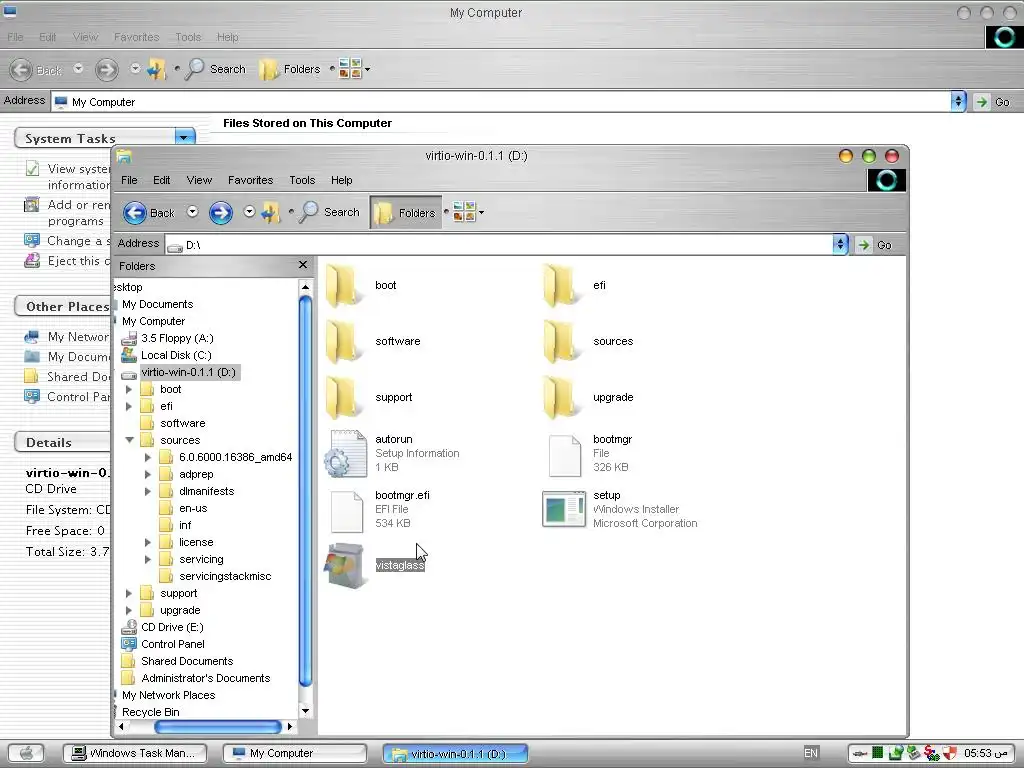Viewport: 1024px width, 768px height.
Task: Expand the upgrade folder in tree
Action: pyautogui.click(x=129, y=610)
